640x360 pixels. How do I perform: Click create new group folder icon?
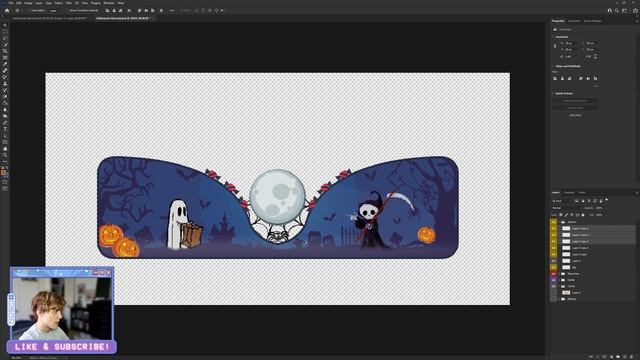click(x=618, y=357)
